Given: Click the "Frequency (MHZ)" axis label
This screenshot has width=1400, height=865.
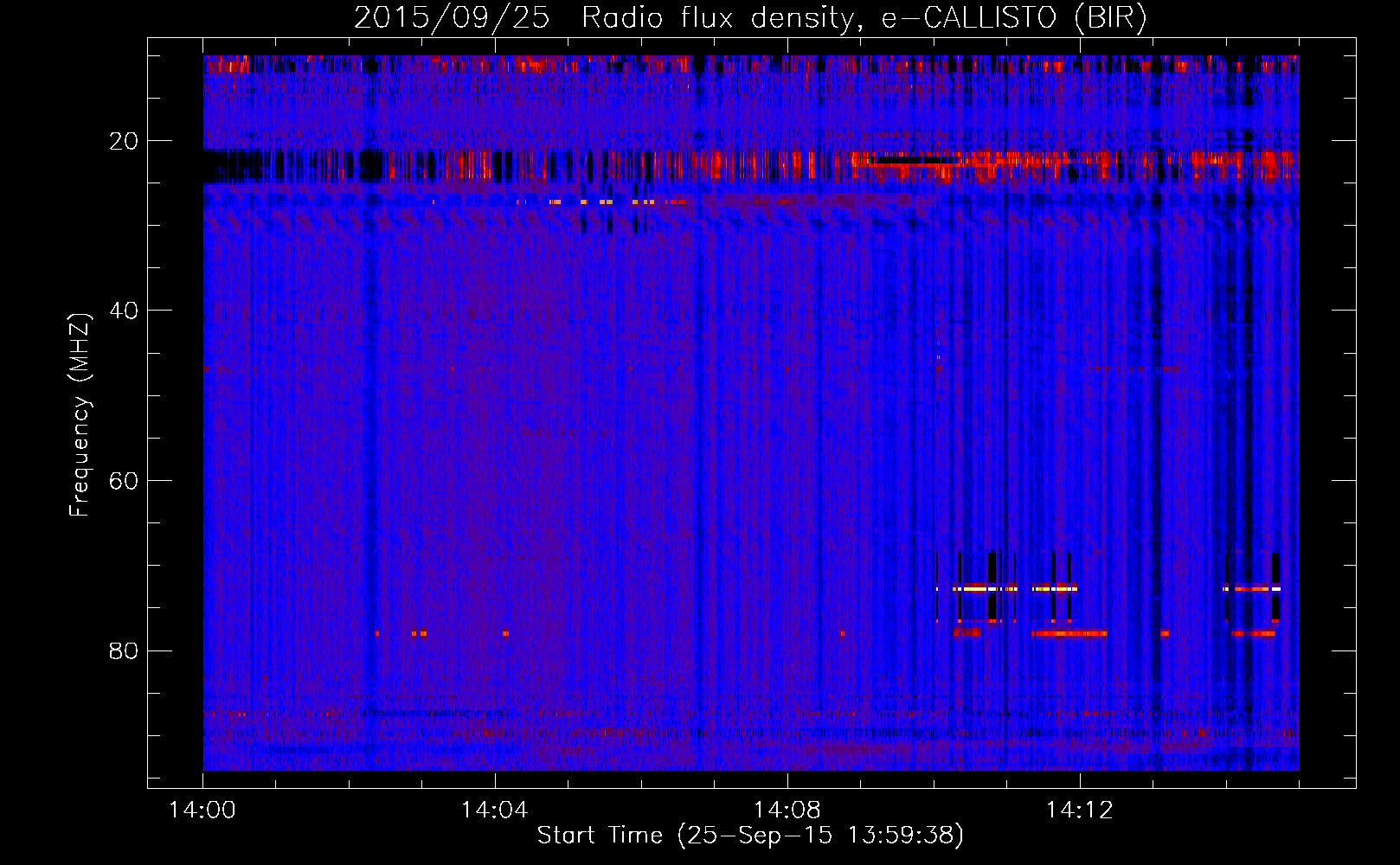Looking at the screenshot, I should coord(79,415).
